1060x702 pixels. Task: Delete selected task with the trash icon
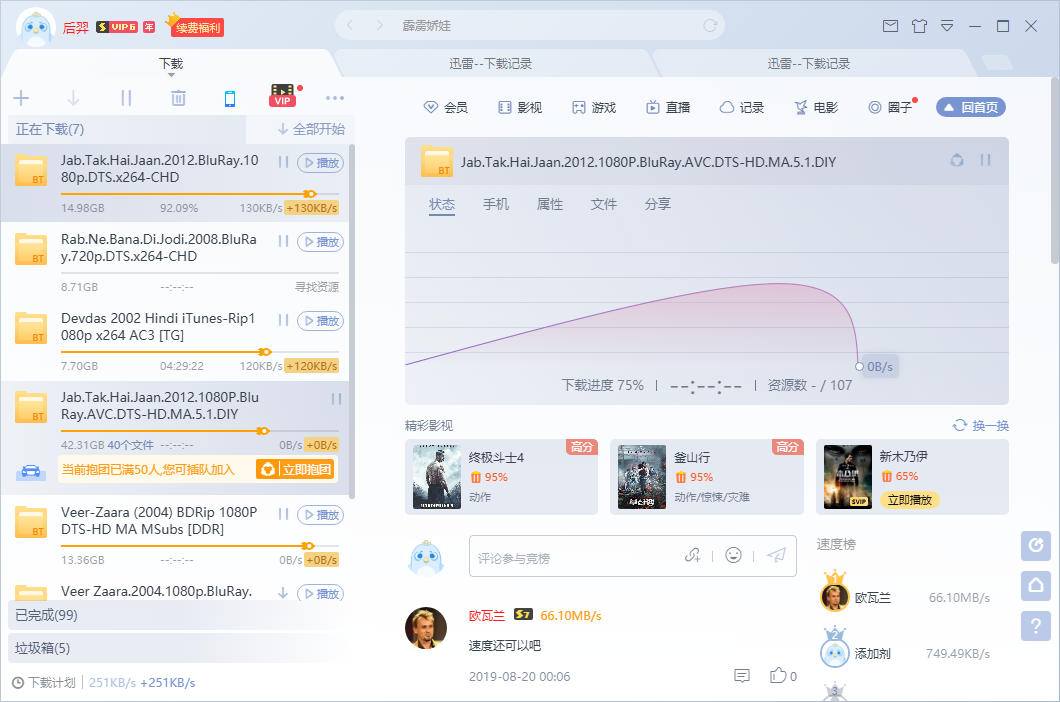coord(178,97)
